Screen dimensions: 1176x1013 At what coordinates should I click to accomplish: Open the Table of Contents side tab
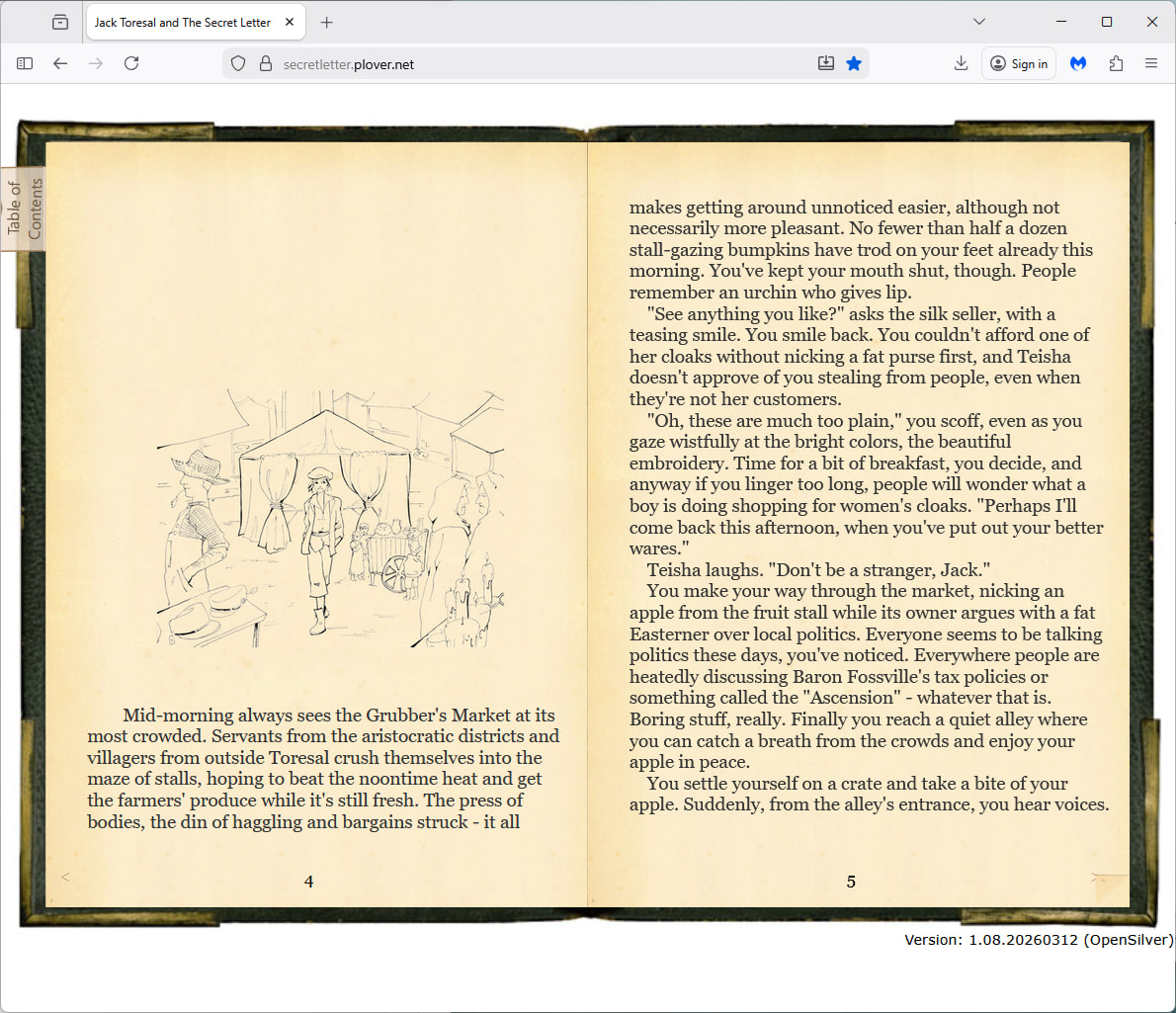(24, 209)
